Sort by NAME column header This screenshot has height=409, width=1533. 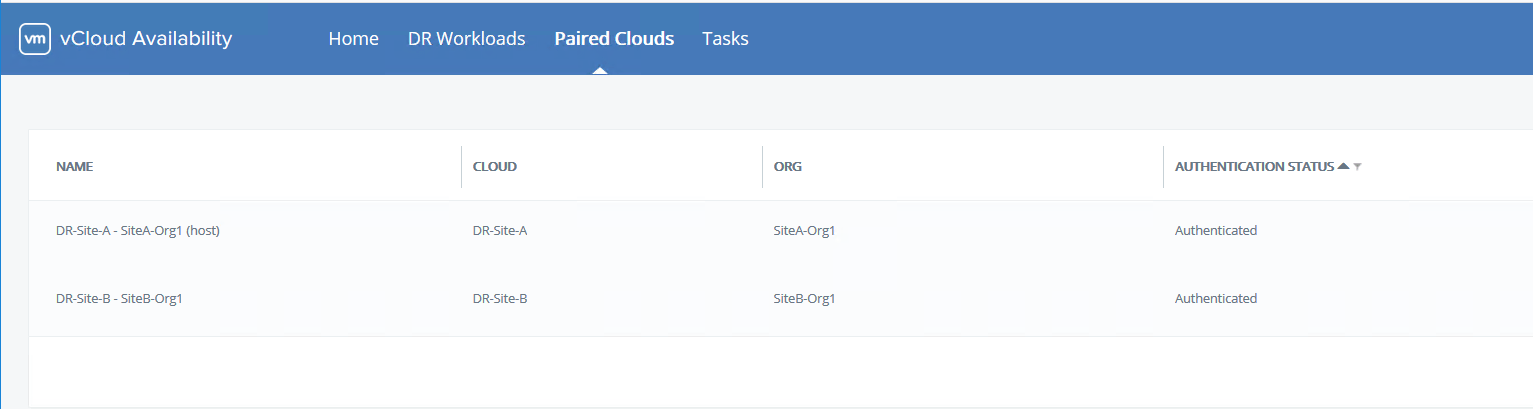click(75, 167)
